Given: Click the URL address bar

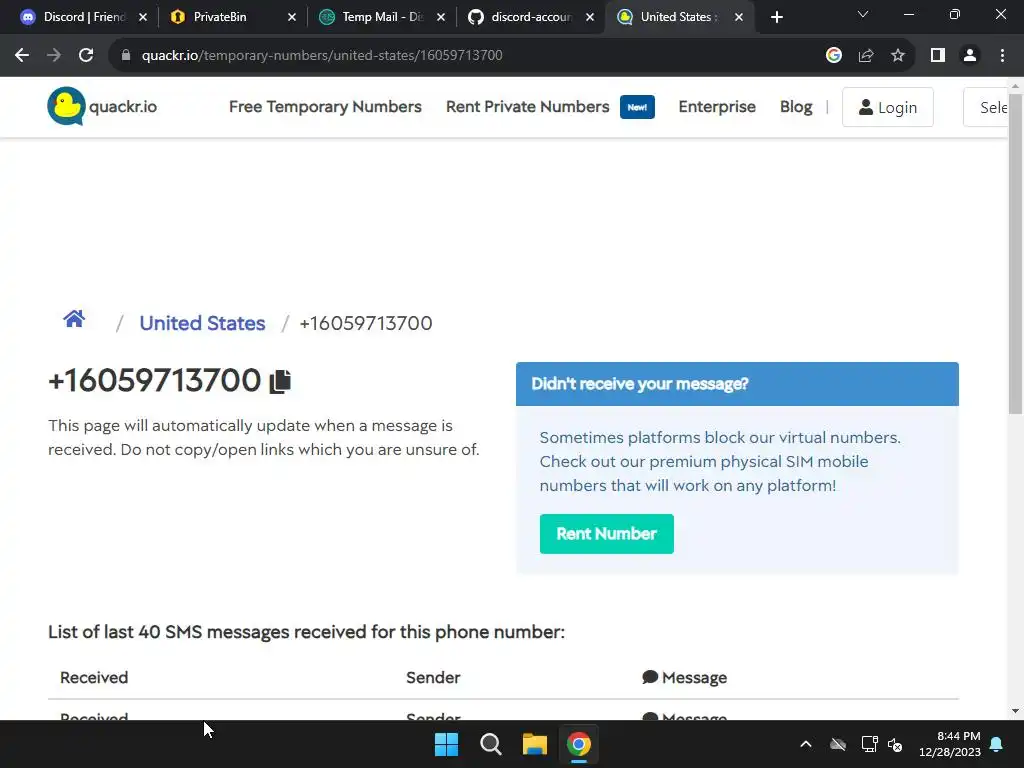Looking at the screenshot, I should [457, 56].
